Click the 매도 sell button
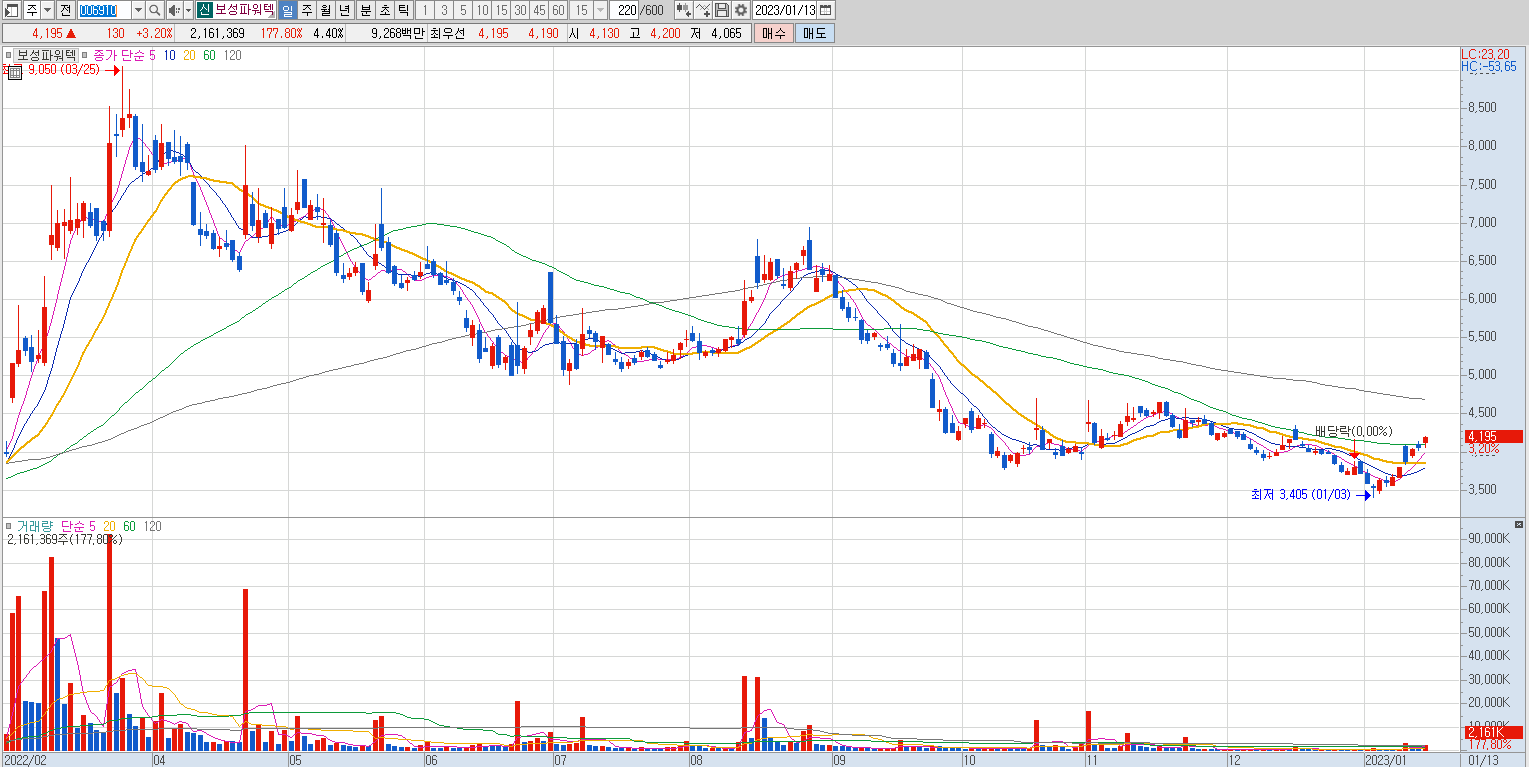1529x767 pixels. click(x=814, y=33)
